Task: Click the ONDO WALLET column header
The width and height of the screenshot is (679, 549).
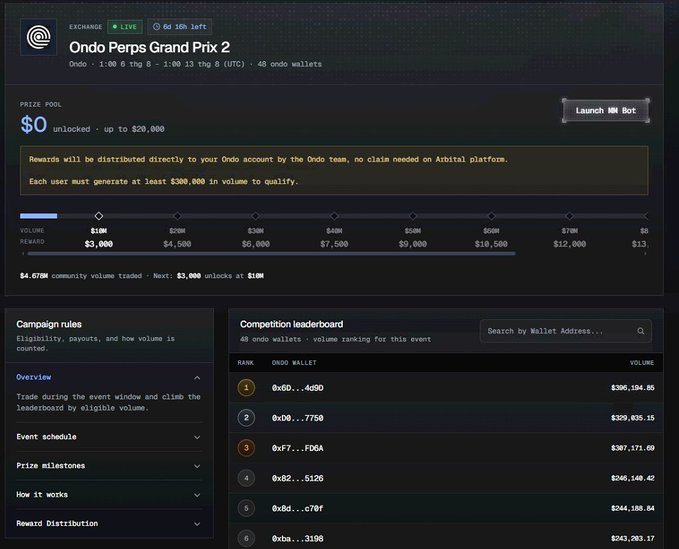Action: 294,363
